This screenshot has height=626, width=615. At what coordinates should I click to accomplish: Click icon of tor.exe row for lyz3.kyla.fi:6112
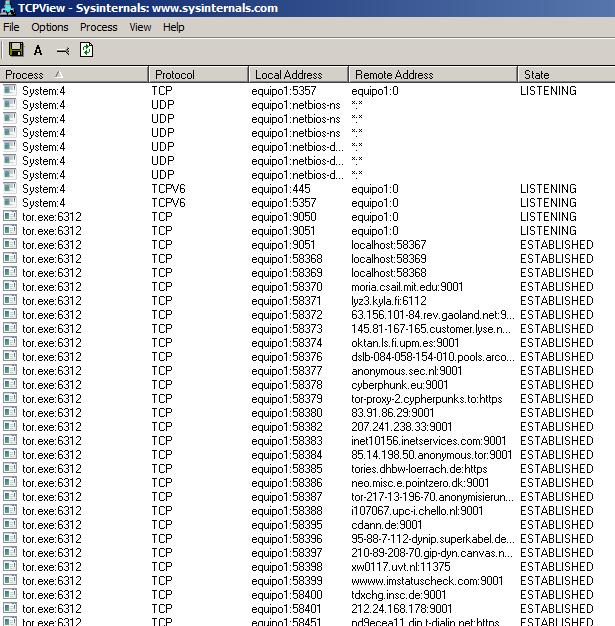point(10,300)
